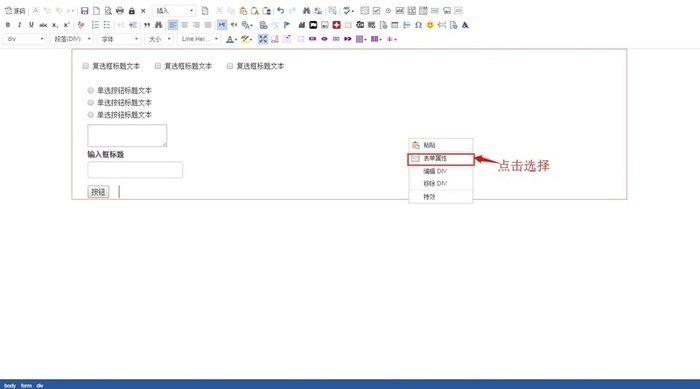Choose 表单属性 in context menu

coord(441,159)
